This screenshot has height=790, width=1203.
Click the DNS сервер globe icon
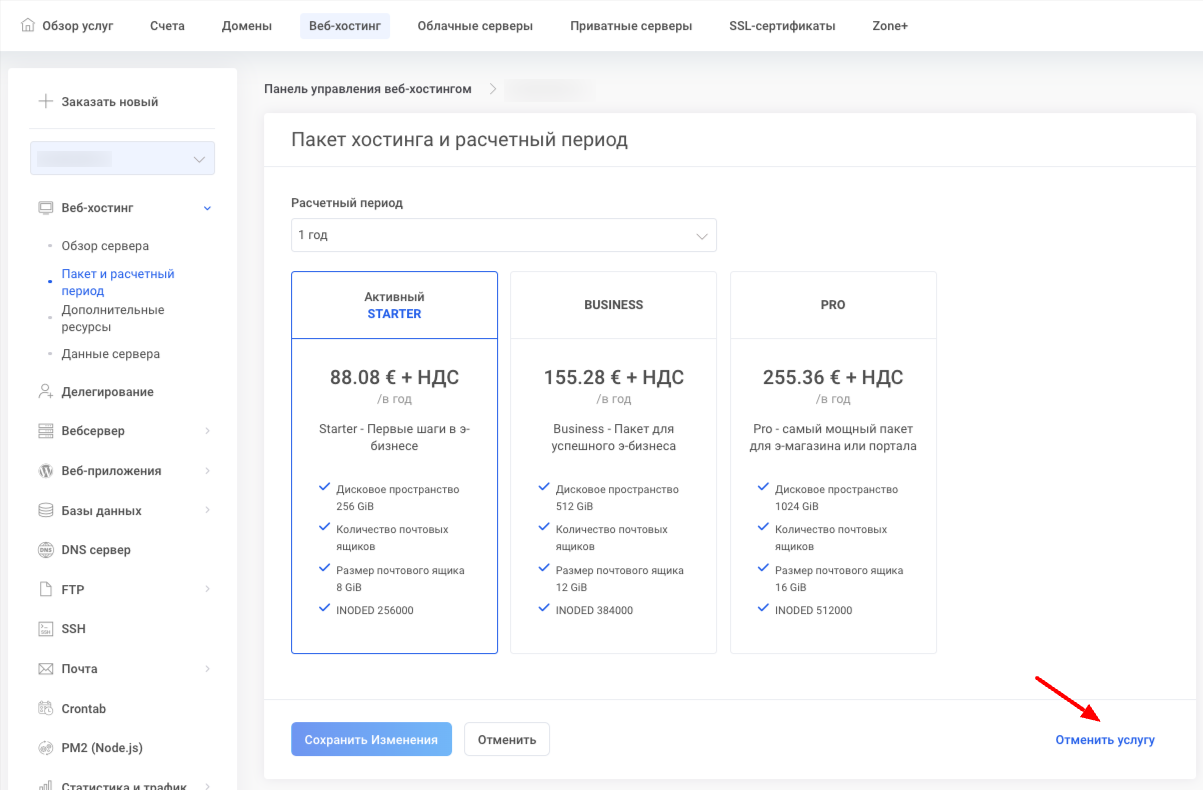point(45,550)
